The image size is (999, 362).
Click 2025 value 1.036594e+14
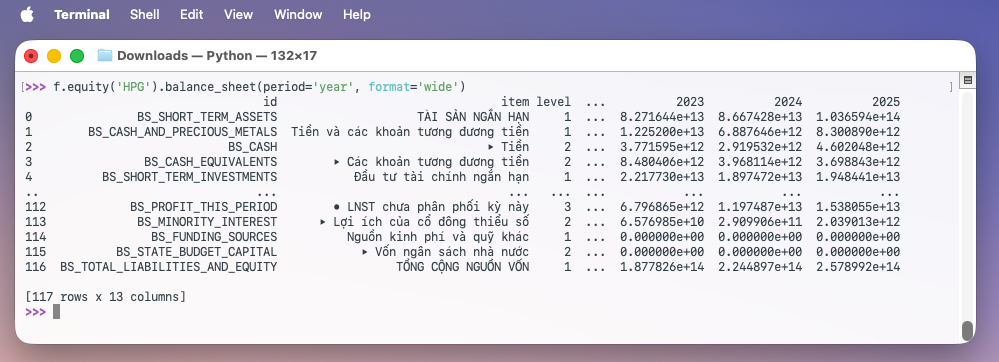tap(858, 117)
